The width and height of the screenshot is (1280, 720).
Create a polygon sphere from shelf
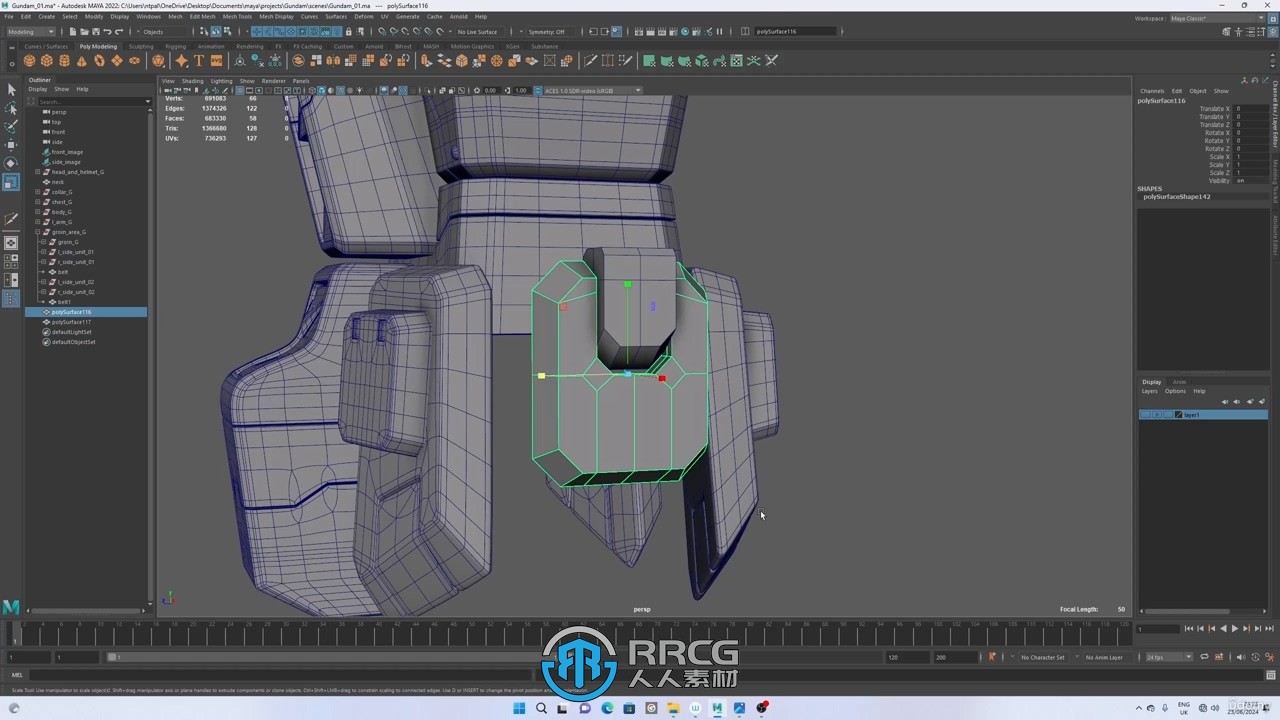point(29,61)
